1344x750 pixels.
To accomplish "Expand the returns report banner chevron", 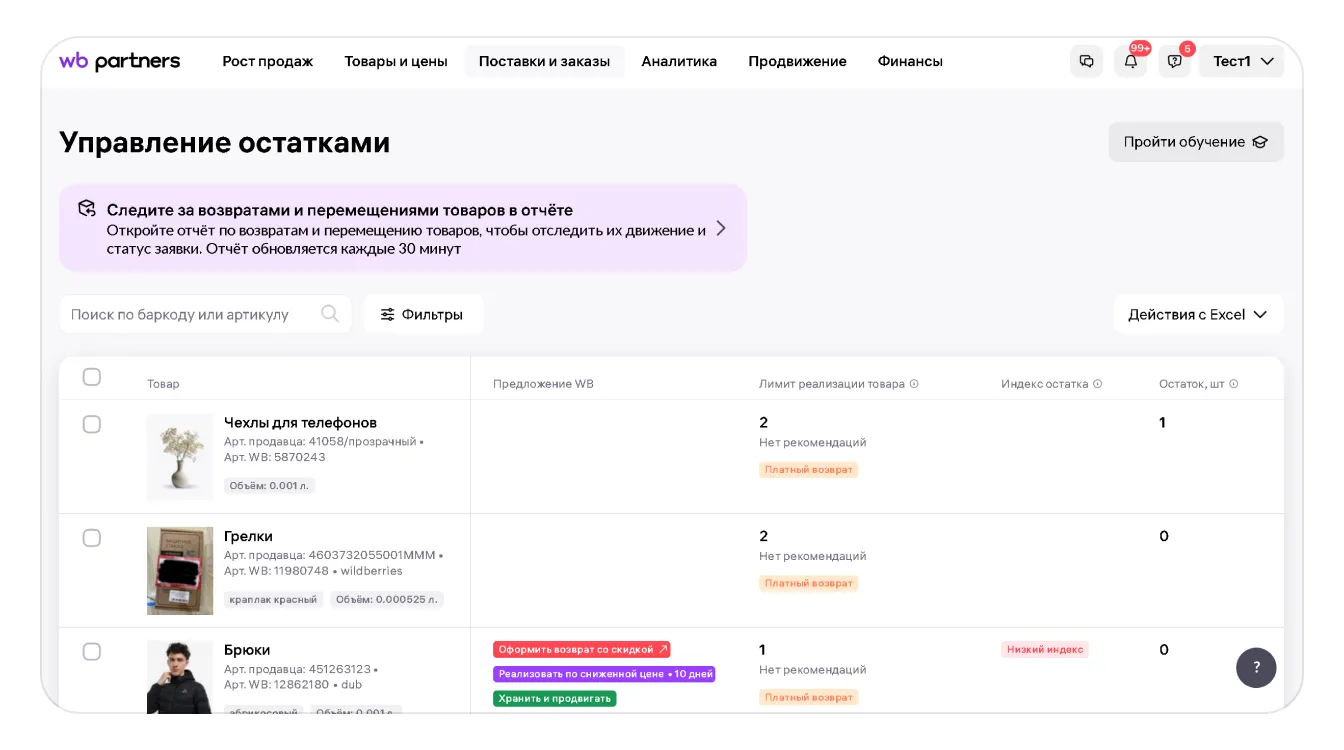I will coord(721,228).
